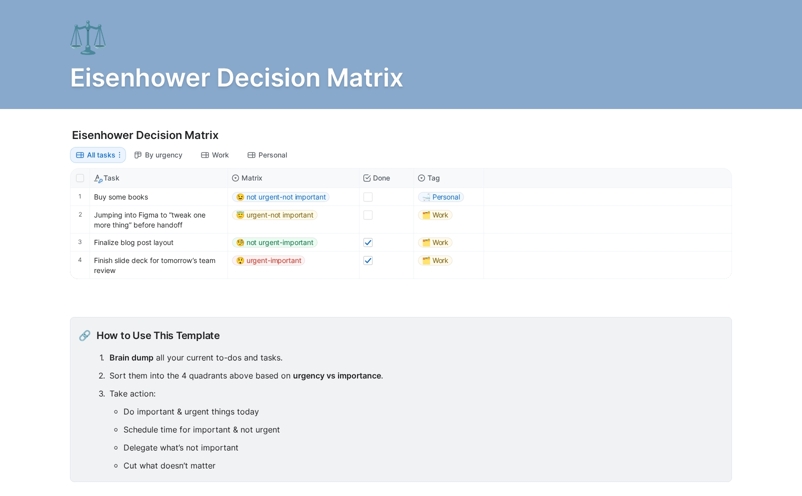Check Done for Buy some books
The height and width of the screenshot is (496, 802).
click(368, 197)
